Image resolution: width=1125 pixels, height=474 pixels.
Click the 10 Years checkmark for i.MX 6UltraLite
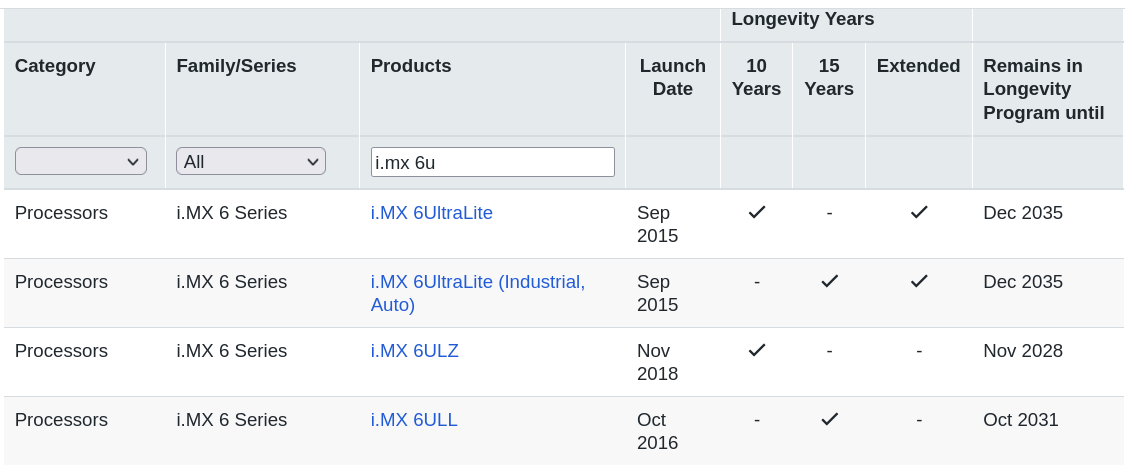point(757,212)
